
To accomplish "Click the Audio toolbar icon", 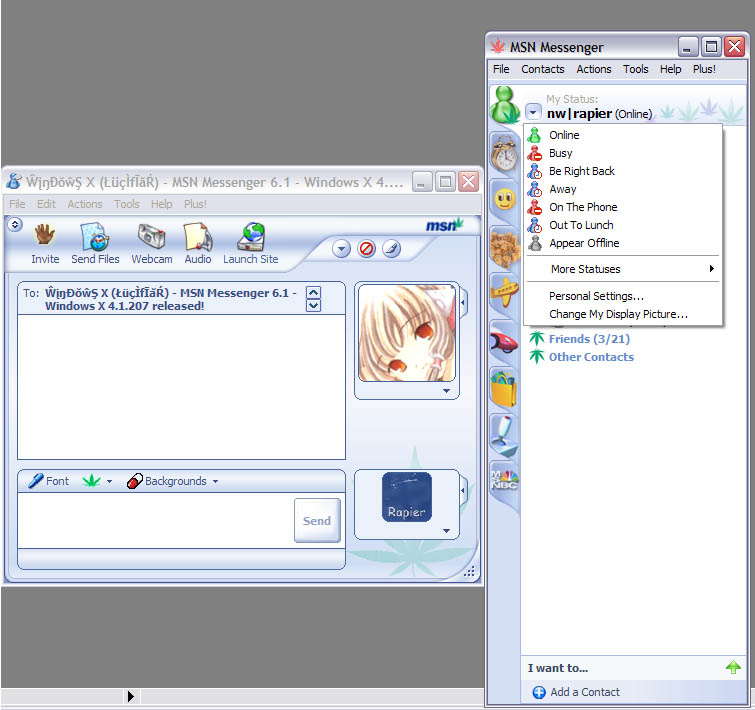I will pyautogui.click(x=198, y=236).
